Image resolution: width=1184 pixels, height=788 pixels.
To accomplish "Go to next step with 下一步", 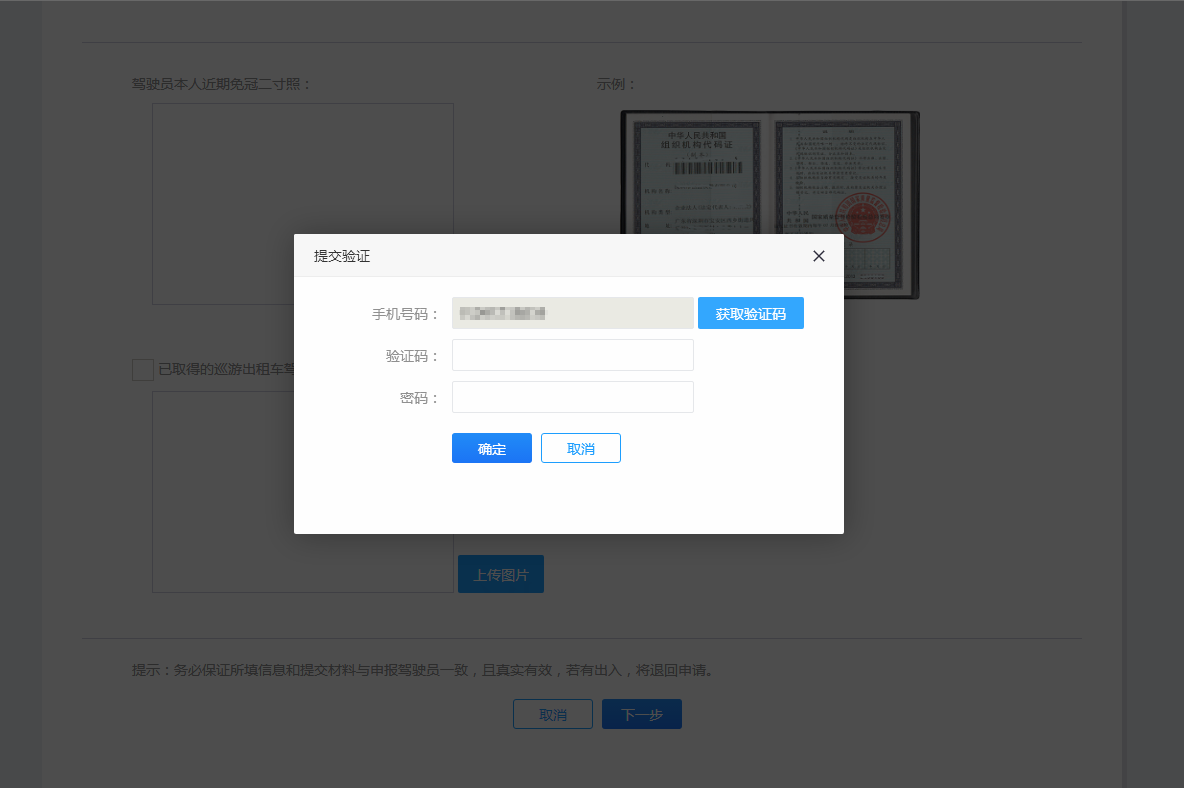I will tap(641, 714).
